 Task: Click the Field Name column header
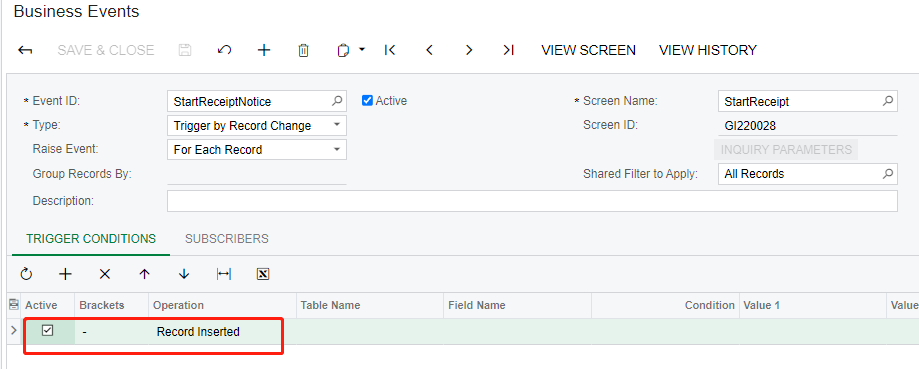[518, 305]
